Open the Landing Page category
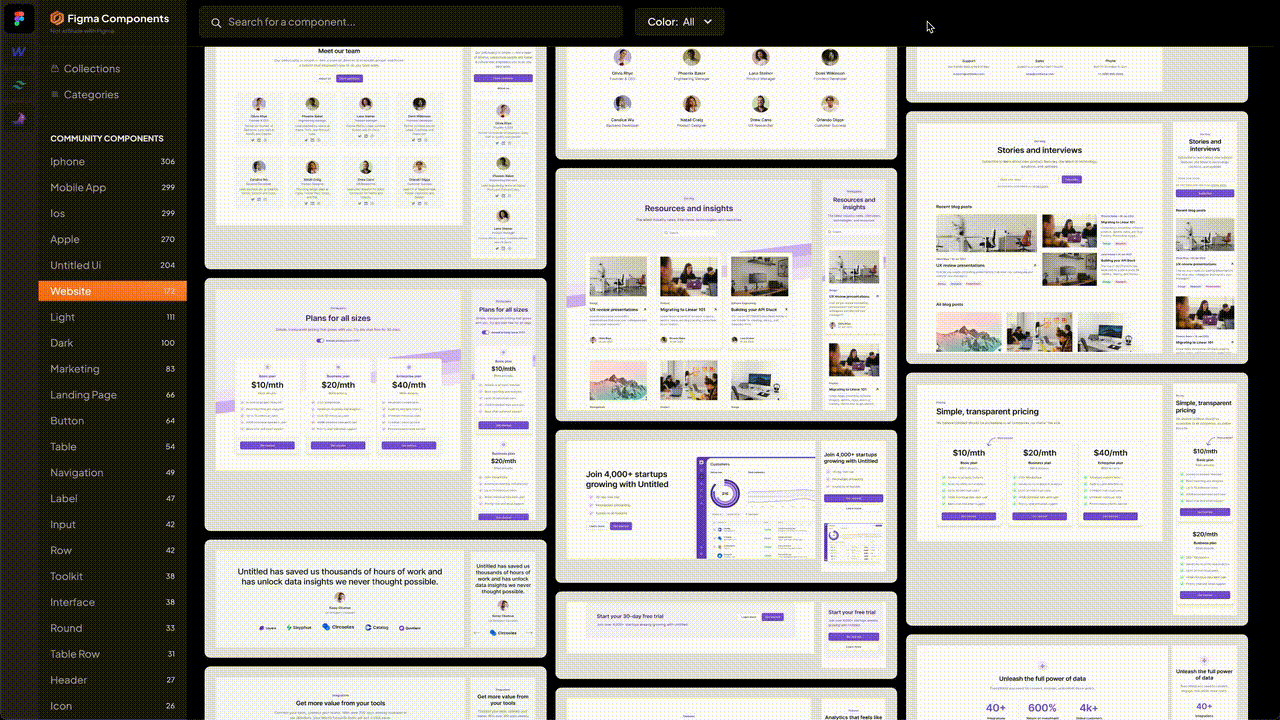Image resolution: width=1280 pixels, height=720 pixels. (x=112, y=395)
